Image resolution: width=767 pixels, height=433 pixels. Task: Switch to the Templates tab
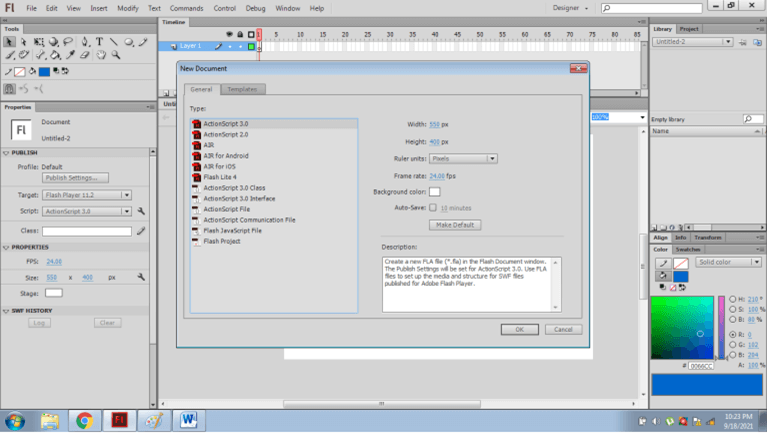coord(242,90)
